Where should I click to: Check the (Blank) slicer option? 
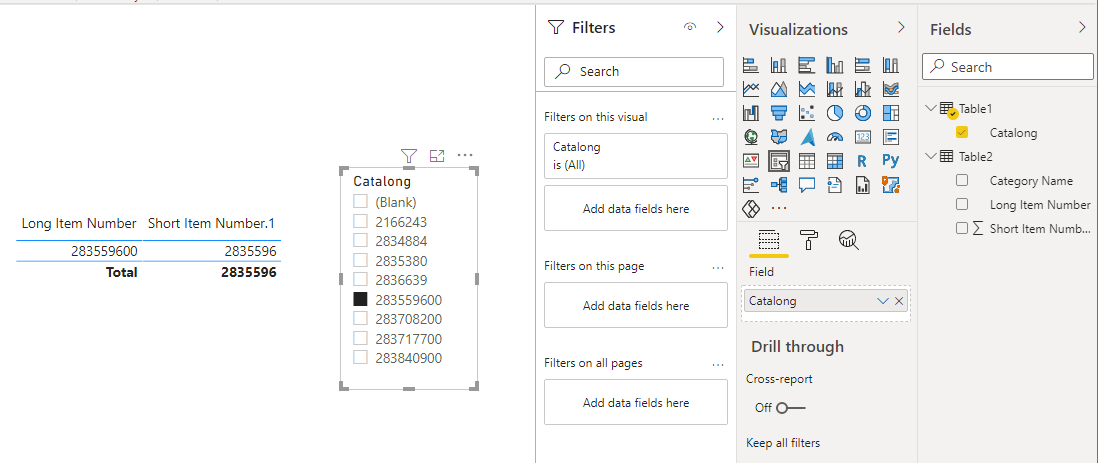click(360, 202)
